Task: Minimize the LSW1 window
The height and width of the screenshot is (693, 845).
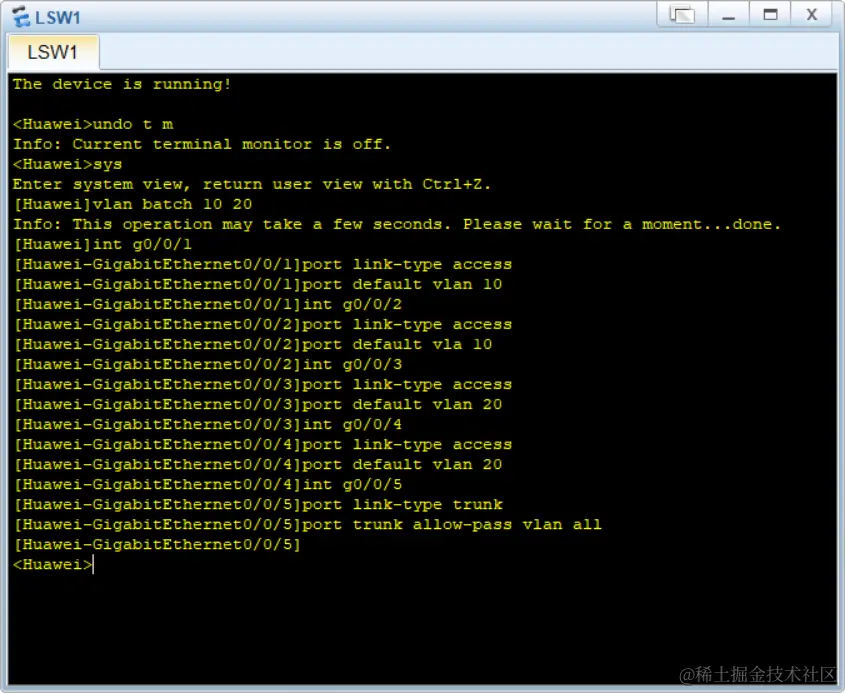Action: pos(729,15)
